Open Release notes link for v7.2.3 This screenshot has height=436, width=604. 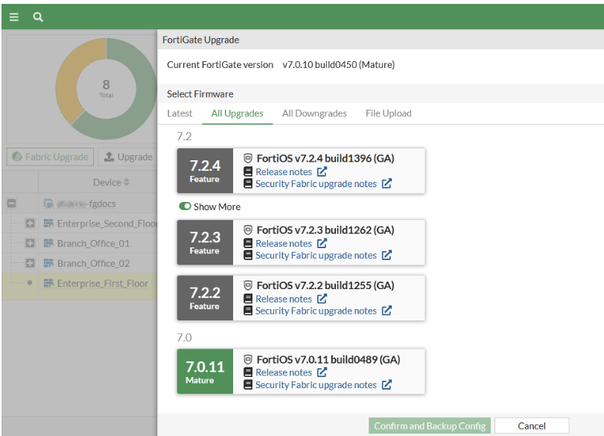pos(284,243)
